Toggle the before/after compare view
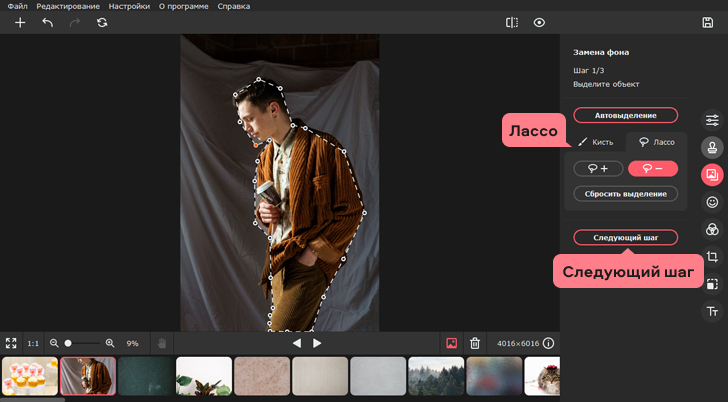The width and height of the screenshot is (728, 402). [512, 22]
